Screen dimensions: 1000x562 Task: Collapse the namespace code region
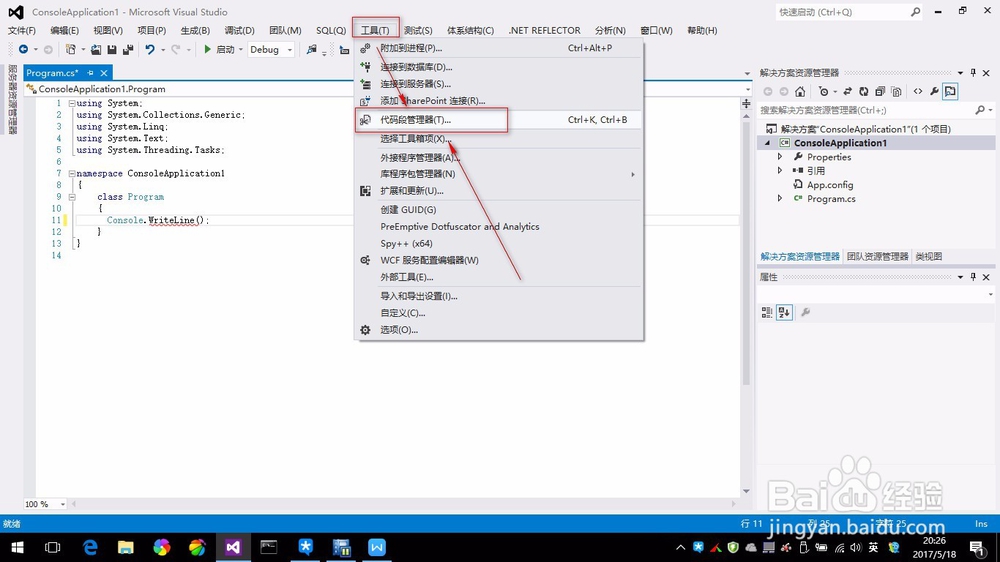(x=72, y=174)
